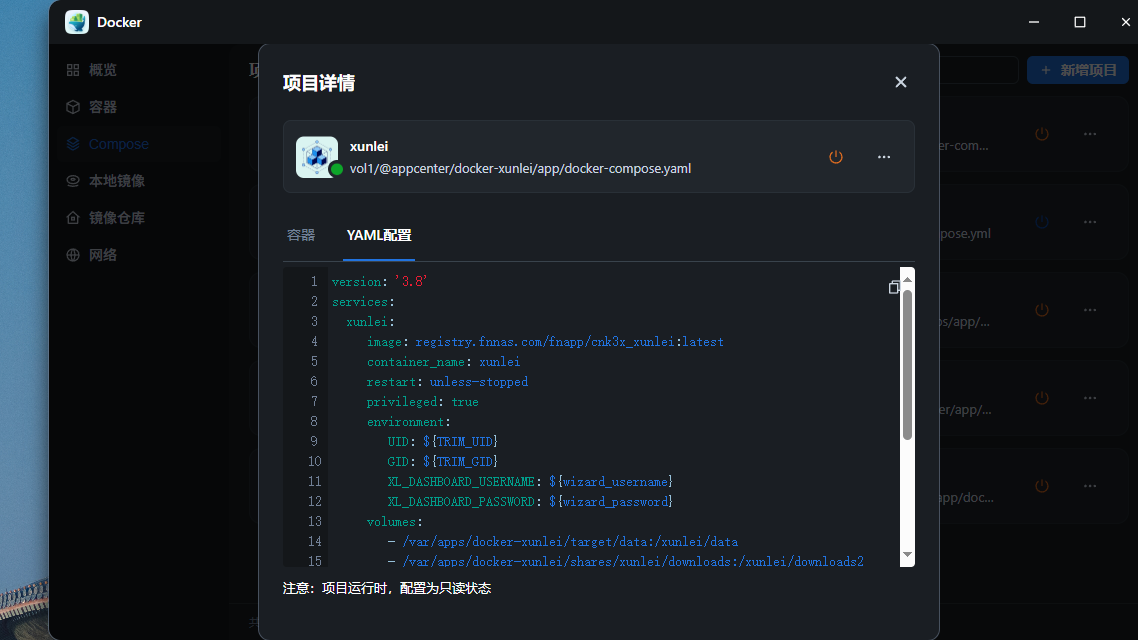Open xunlei project more options menu
The image size is (1138, 640).
coord(884,157)
